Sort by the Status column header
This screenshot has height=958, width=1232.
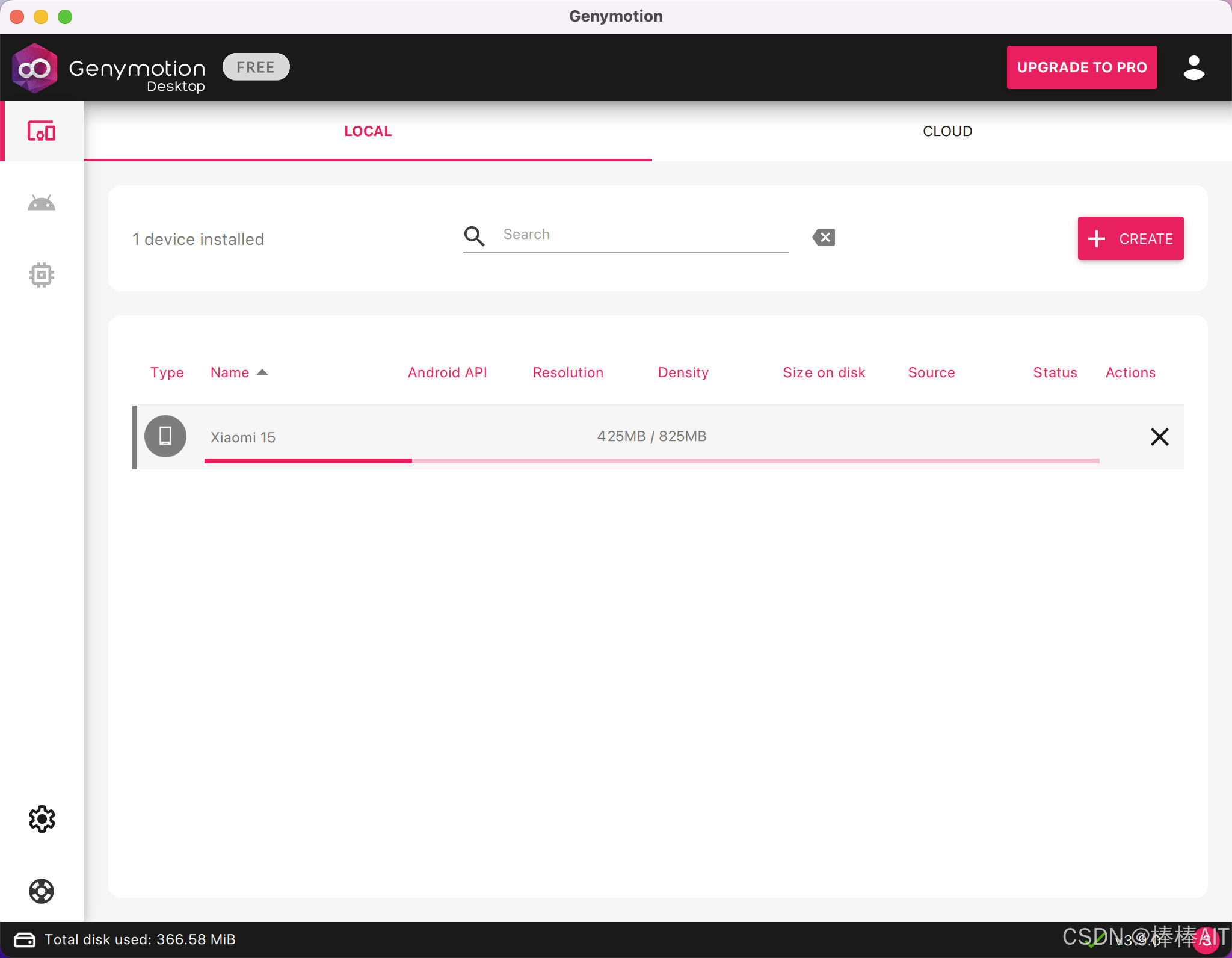pos(1055,372)
